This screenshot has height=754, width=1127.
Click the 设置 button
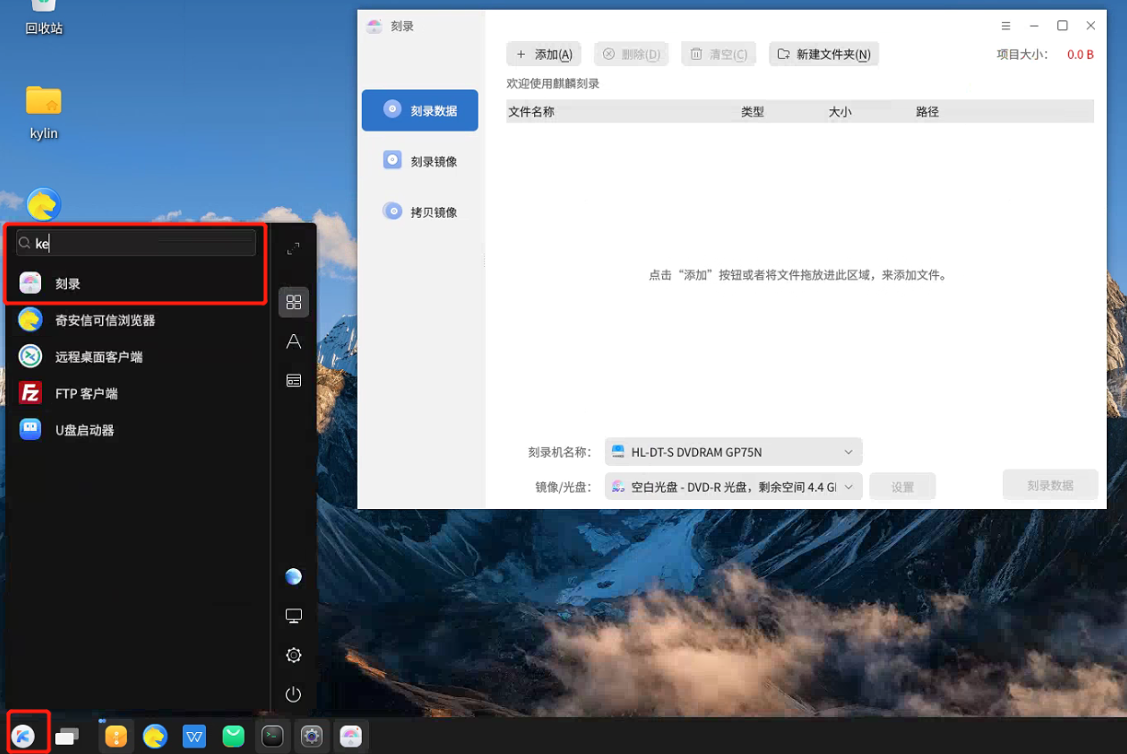point(902,487)
